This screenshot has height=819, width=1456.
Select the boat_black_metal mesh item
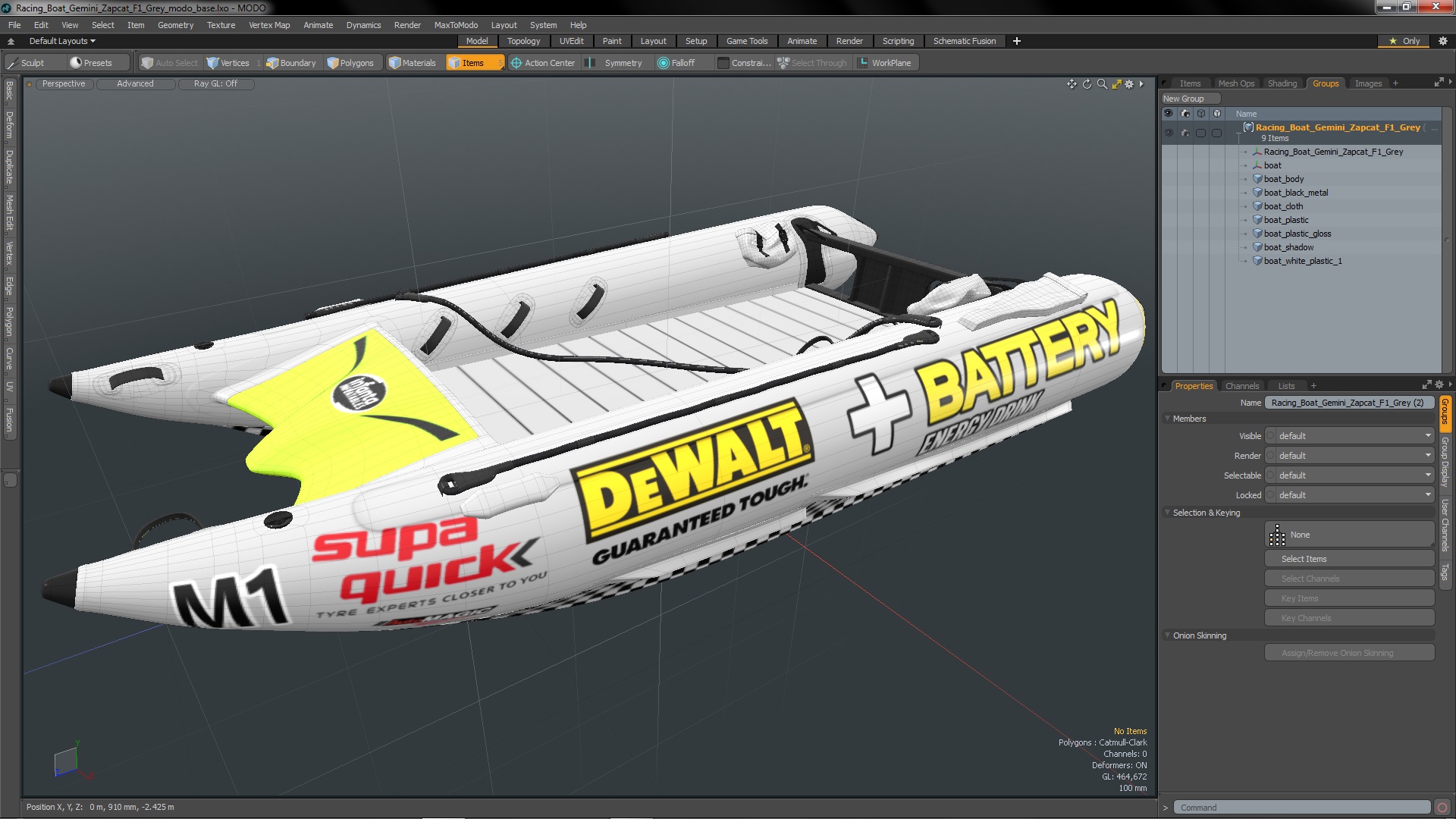[x=1295, y=193]
